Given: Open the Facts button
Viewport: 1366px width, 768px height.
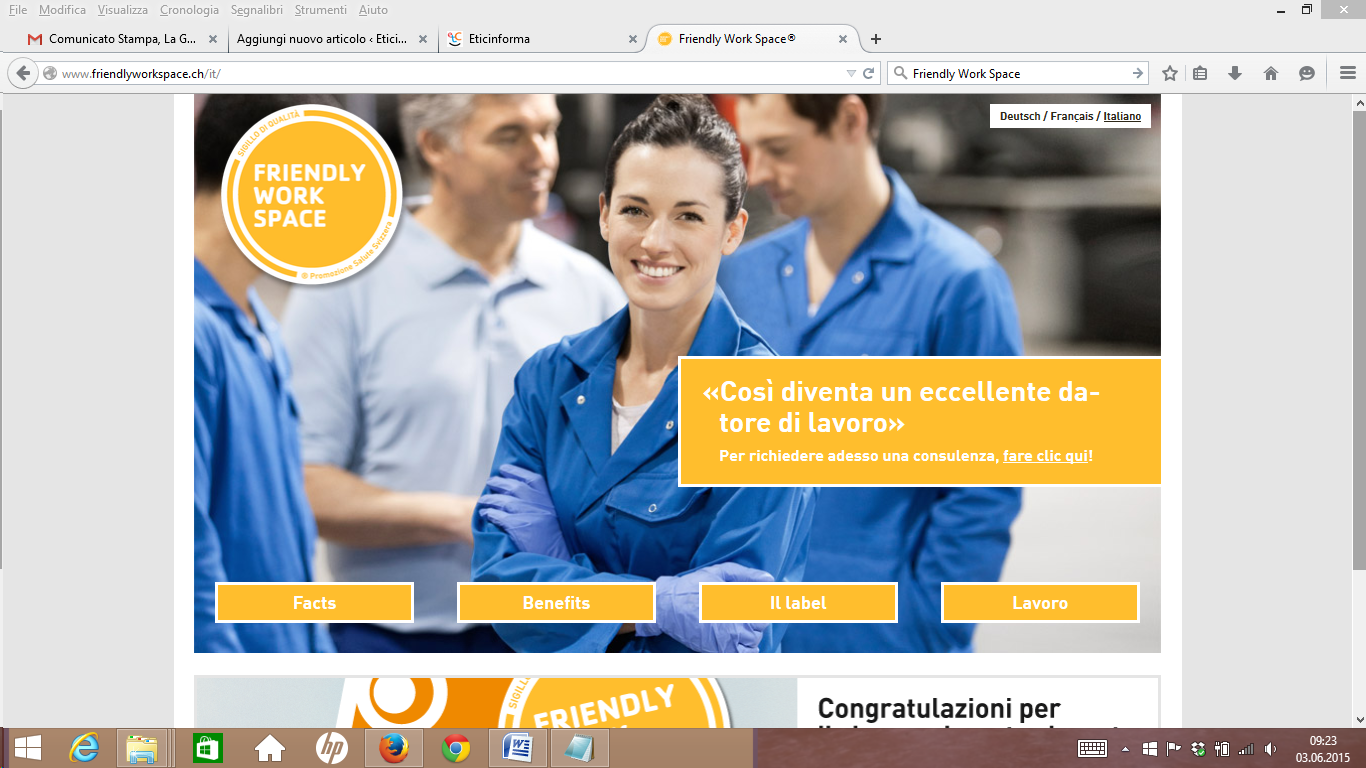Looking at the screenshot, I should point(314,603).
